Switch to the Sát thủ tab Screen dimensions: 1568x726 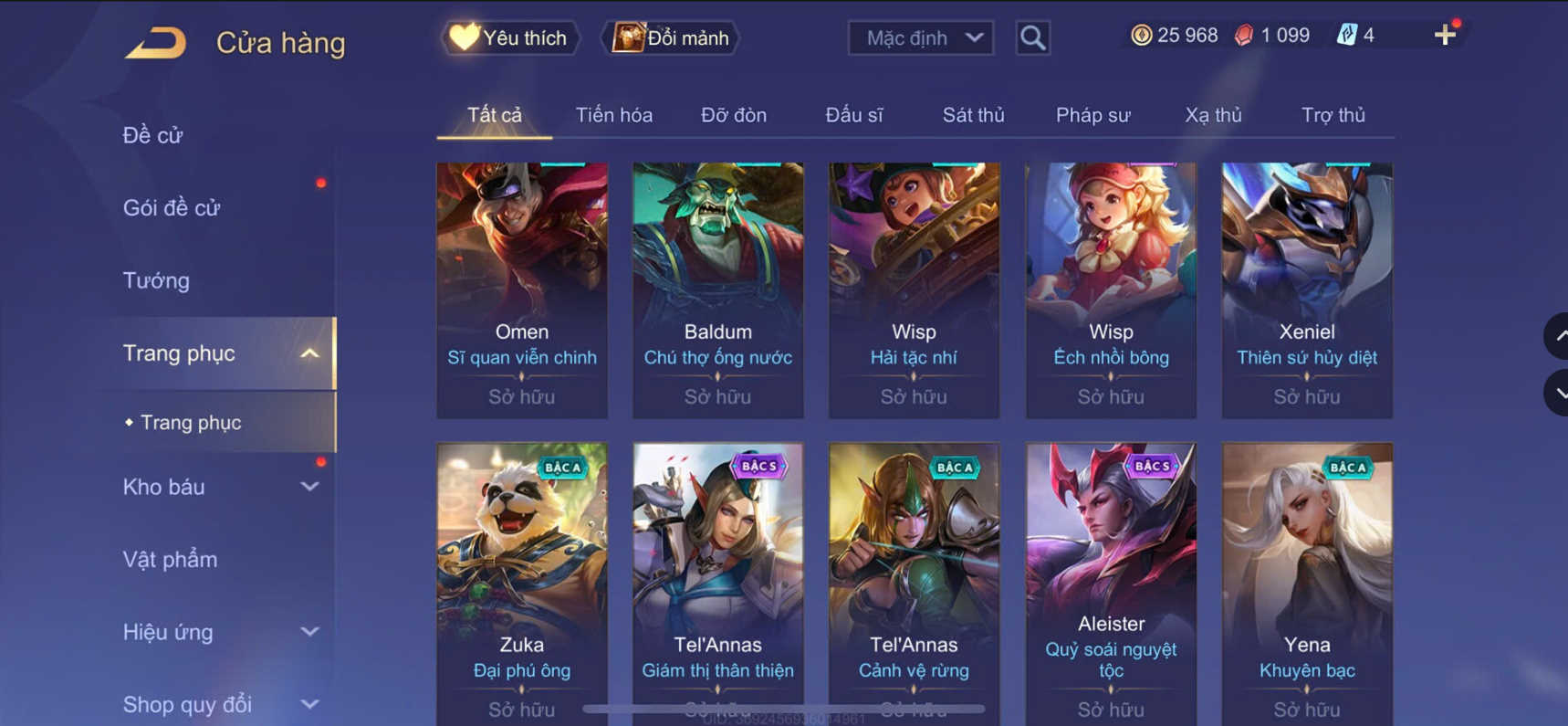pos(973,115)
